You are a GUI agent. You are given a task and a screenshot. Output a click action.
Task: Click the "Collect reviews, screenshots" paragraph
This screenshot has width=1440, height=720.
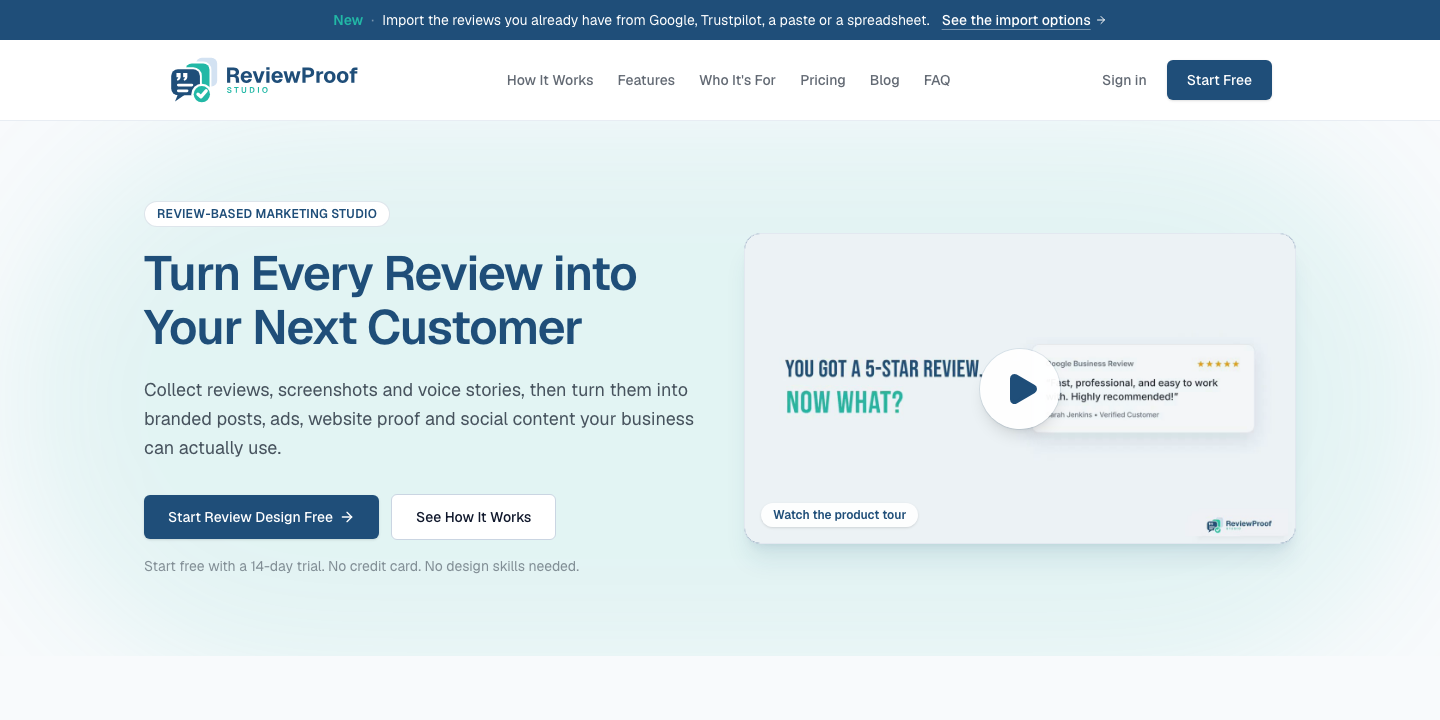(419, 419)
